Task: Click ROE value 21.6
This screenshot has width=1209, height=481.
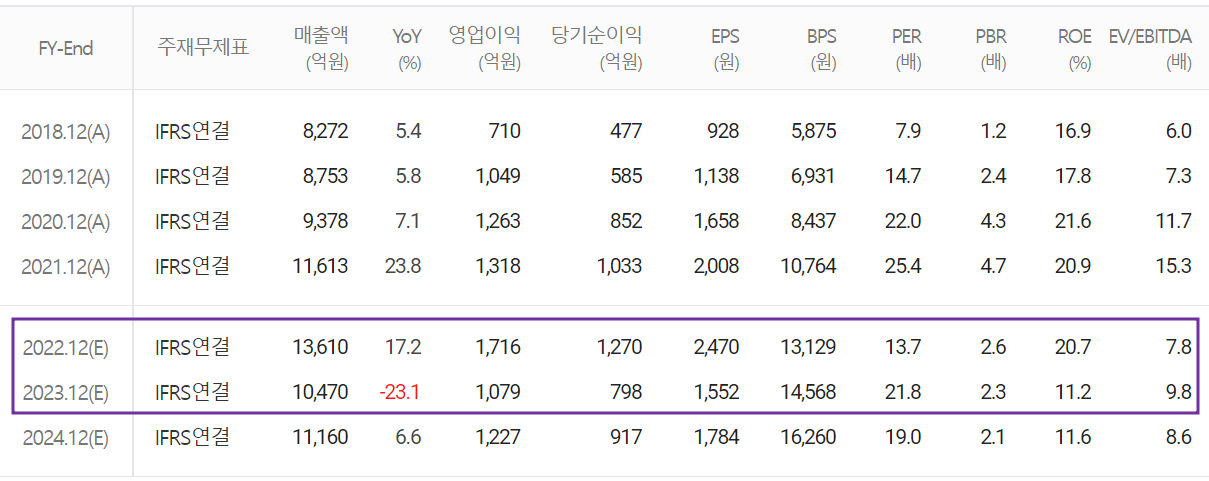Action: coord(1073,221)
